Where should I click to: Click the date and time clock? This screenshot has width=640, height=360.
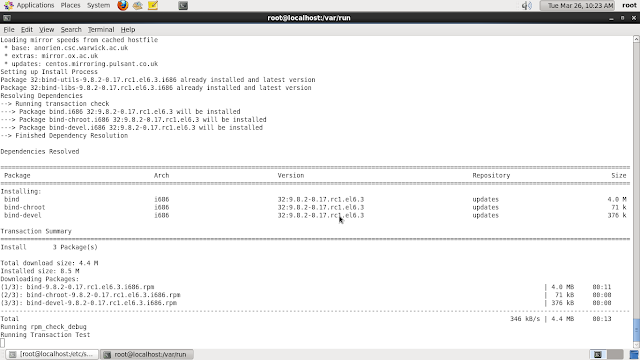tap(577, 5)
